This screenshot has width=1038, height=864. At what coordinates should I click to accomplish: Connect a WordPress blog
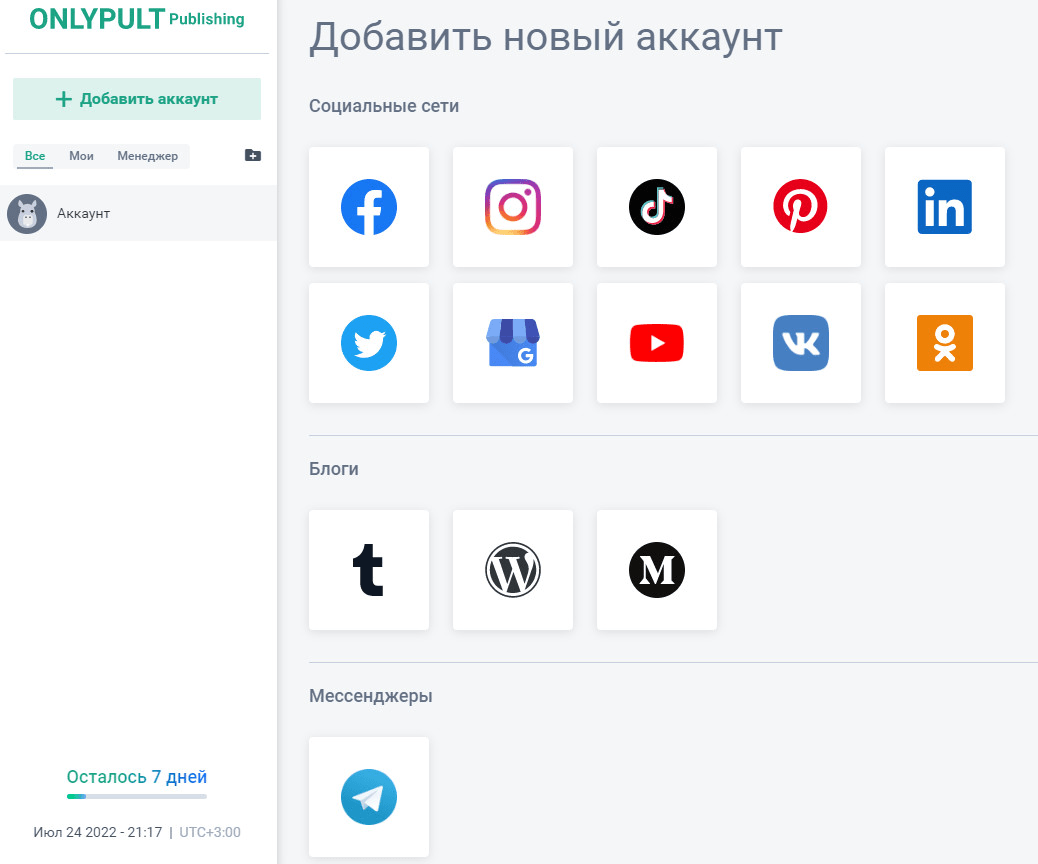[x=512, y=569]
